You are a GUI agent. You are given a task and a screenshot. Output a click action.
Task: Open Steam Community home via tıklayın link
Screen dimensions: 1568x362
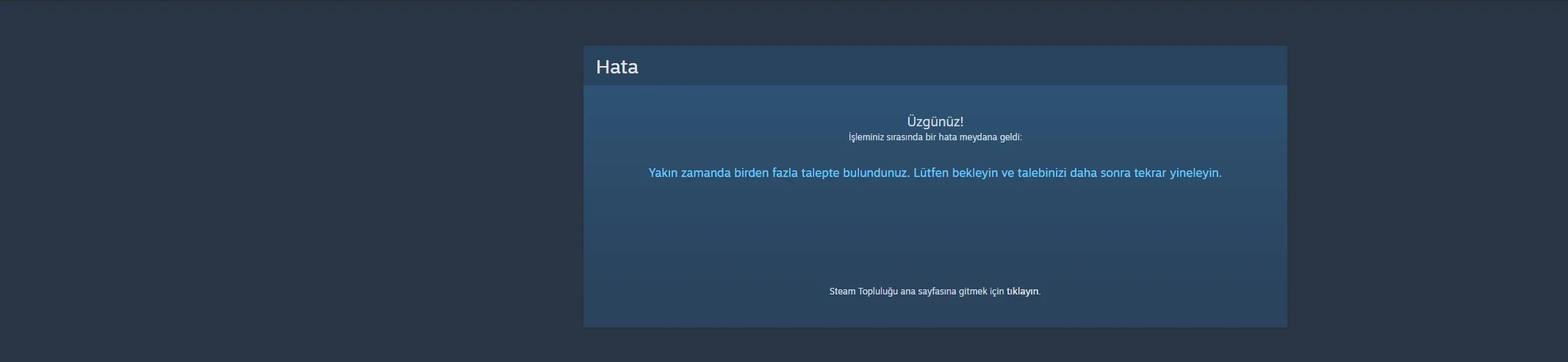tap(1022, 292)
